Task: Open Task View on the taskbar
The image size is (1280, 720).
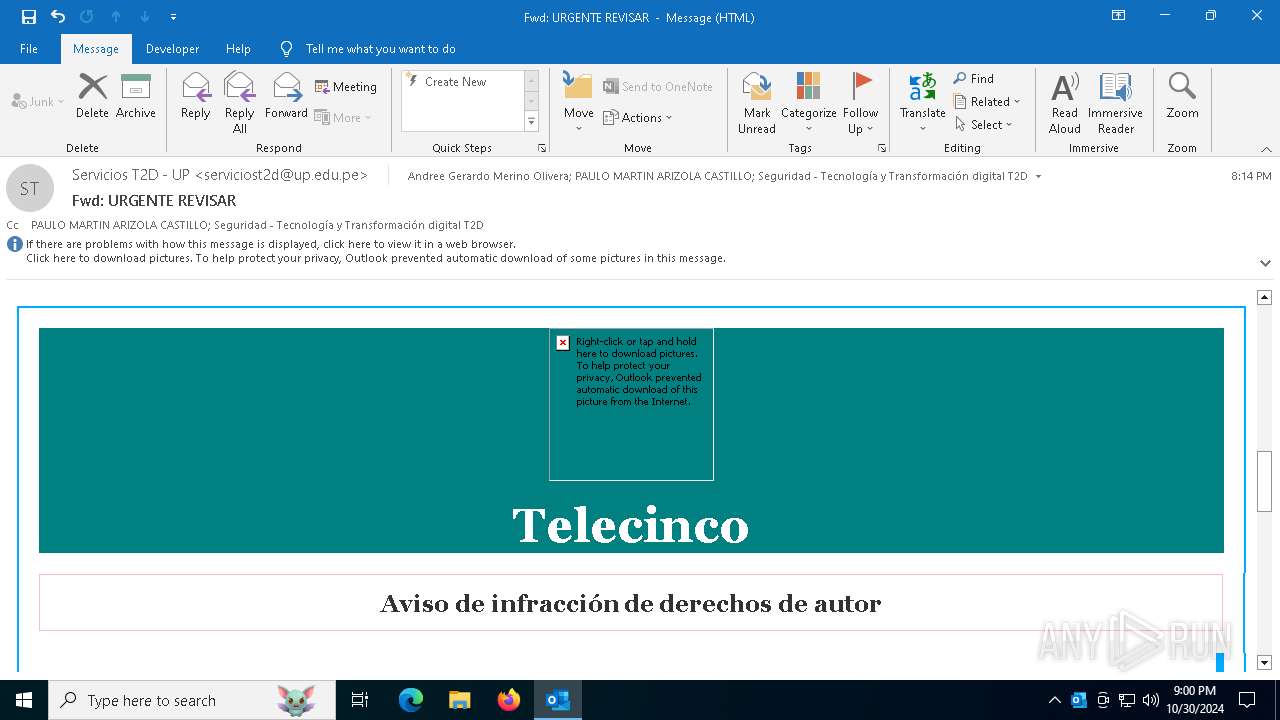Action: pos(360,700)
